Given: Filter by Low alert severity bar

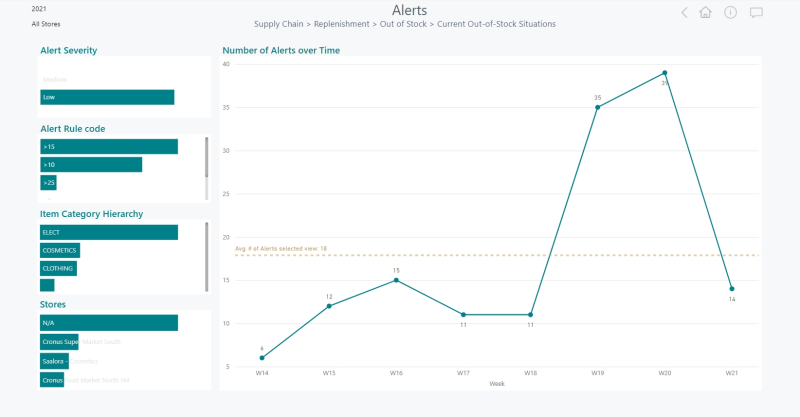Looking at the screenshot, I should coord(107,97).
